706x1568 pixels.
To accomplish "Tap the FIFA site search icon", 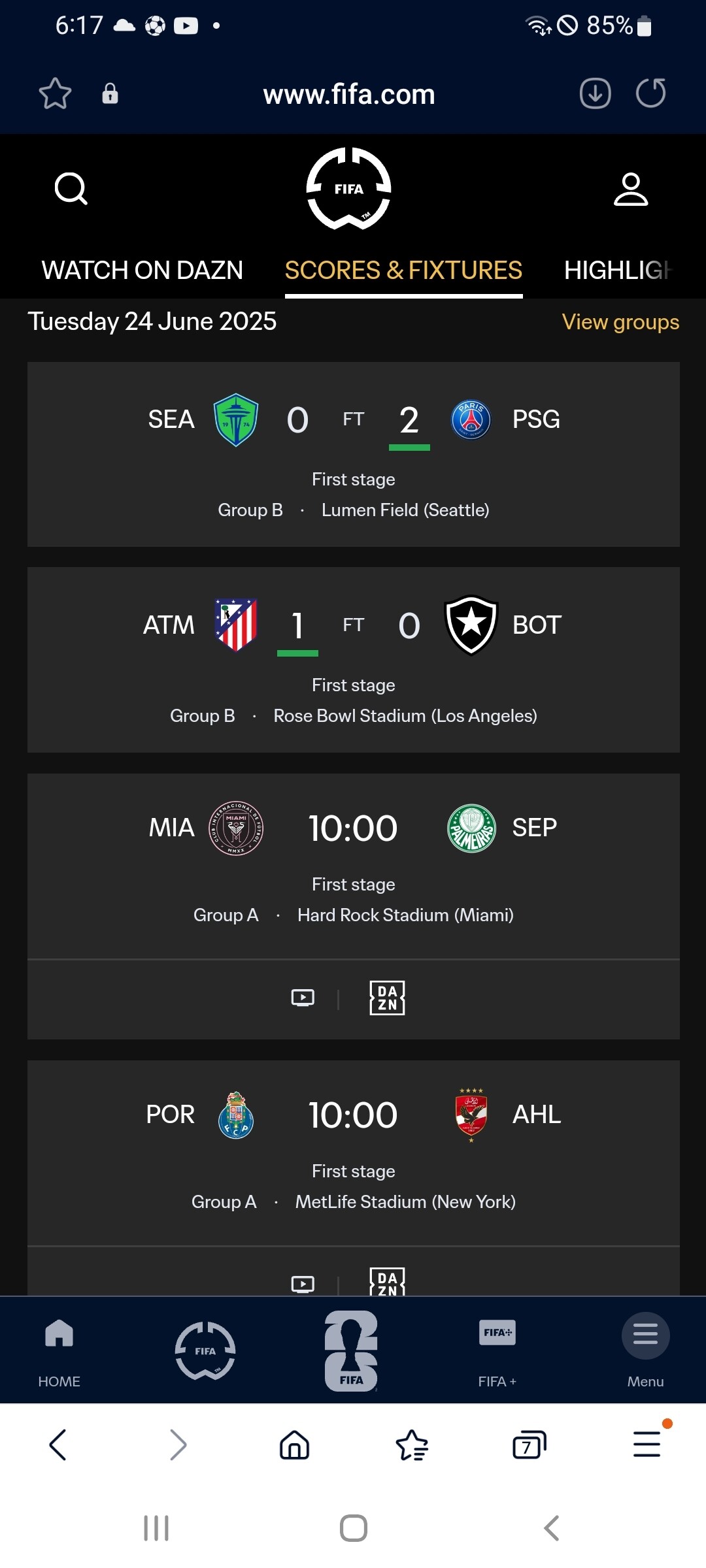I will tap(71, 189).
